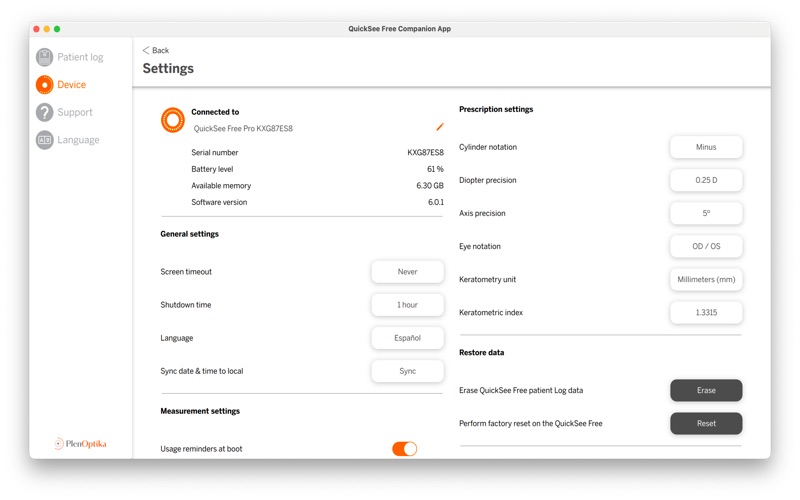The image size is (800, 500).
Task: Click the orange connected device ring icon
Action: (173, 120)
